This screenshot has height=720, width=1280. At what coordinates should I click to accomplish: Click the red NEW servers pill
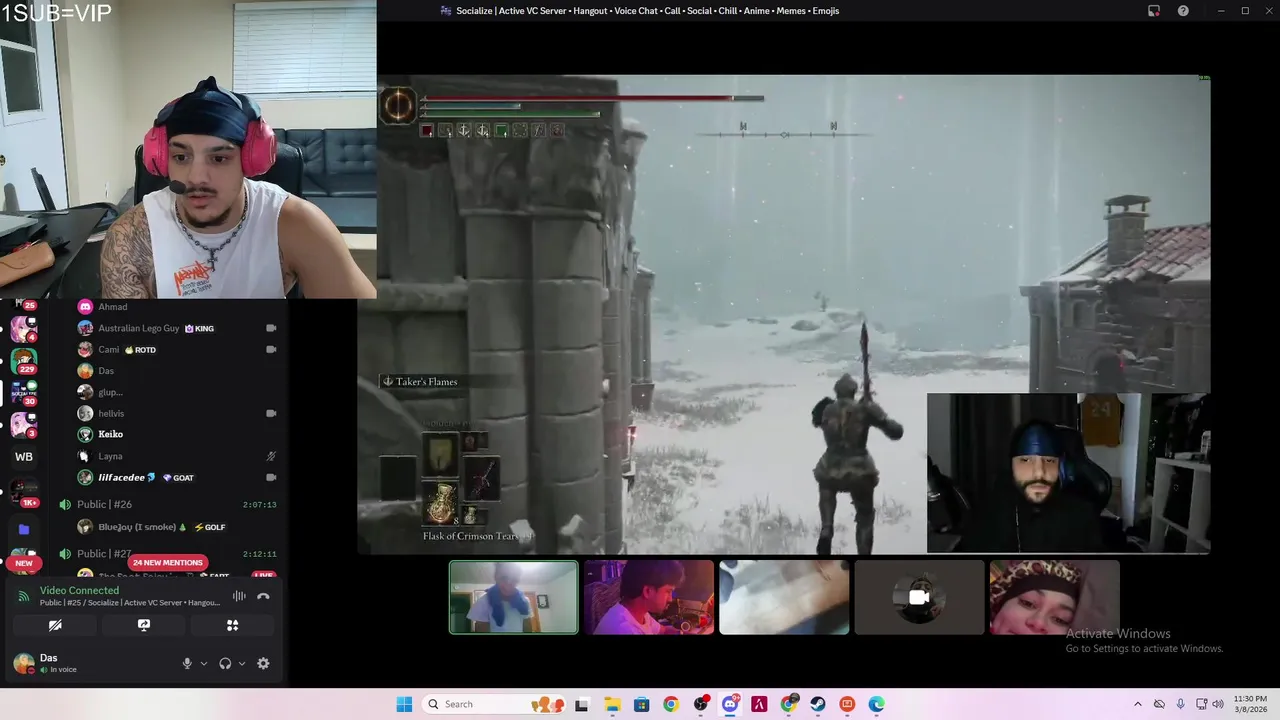pyautogui.click(x=24, y=563)
